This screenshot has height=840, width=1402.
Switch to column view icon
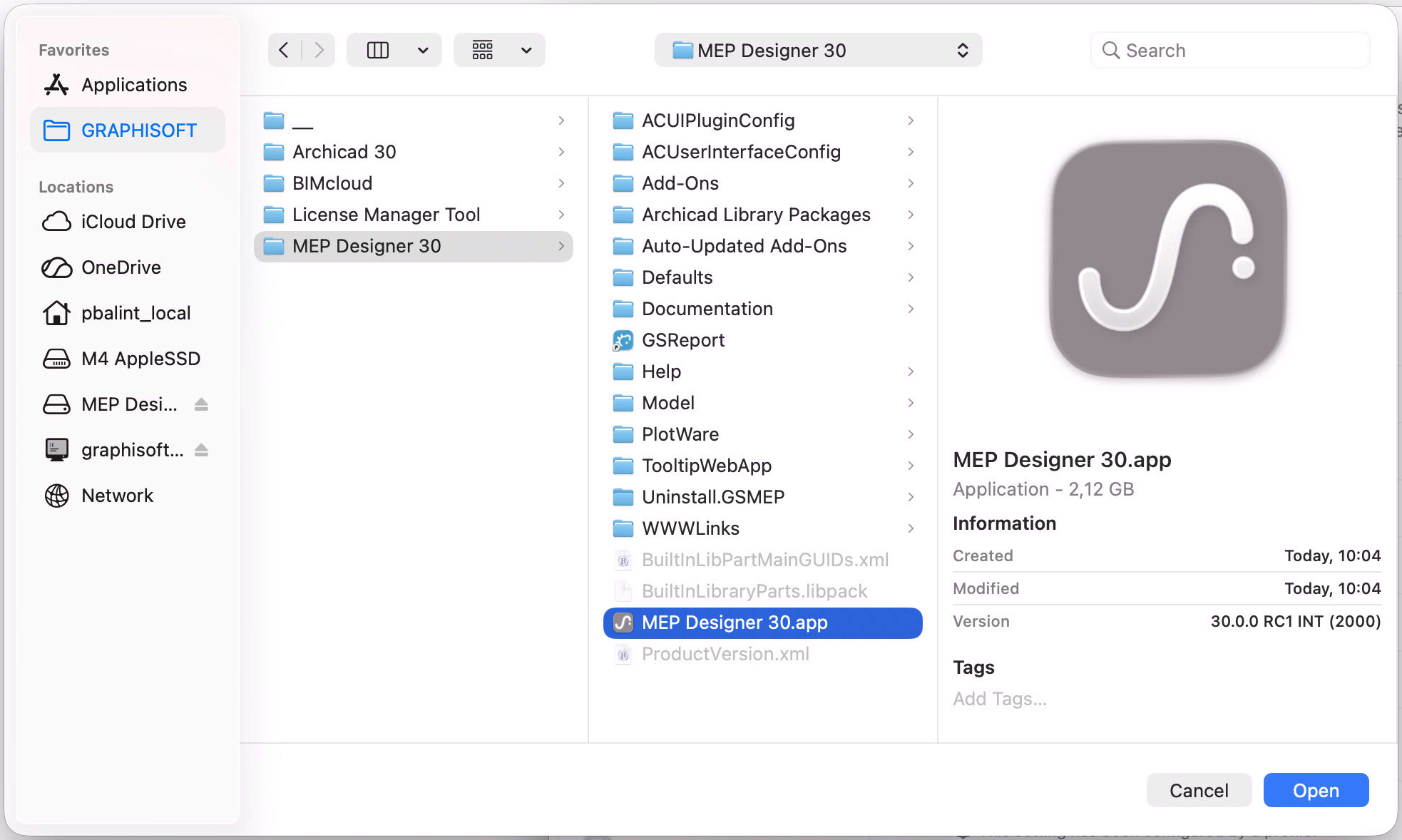(377, 50)
